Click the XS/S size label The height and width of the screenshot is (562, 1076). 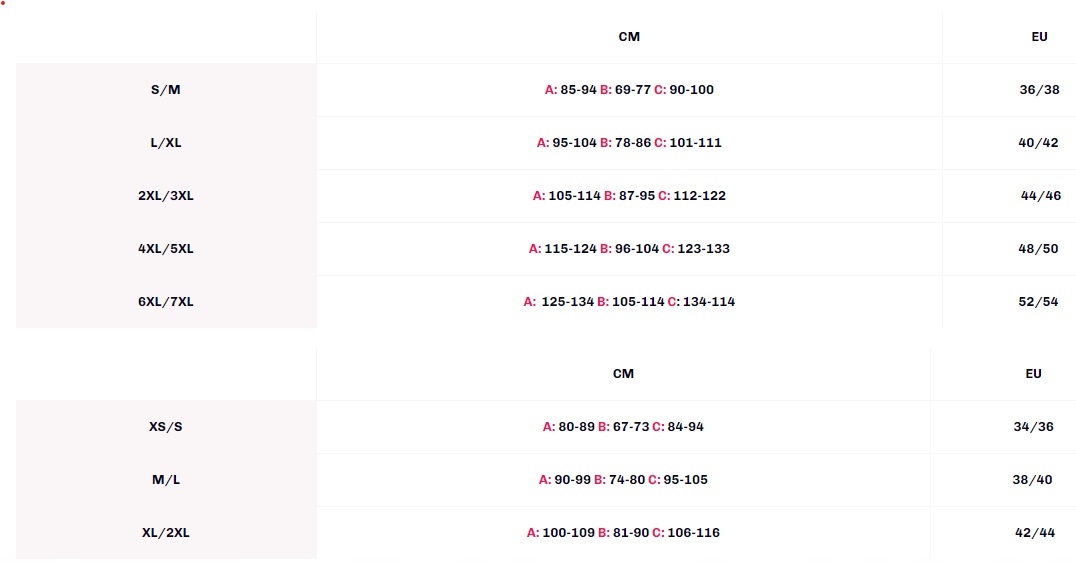pyautogui.click(x=165, y=427)
